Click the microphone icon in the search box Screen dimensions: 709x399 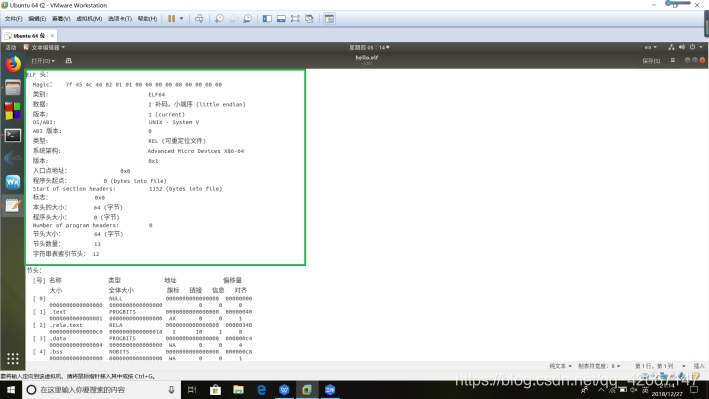[x=171, y=390]
